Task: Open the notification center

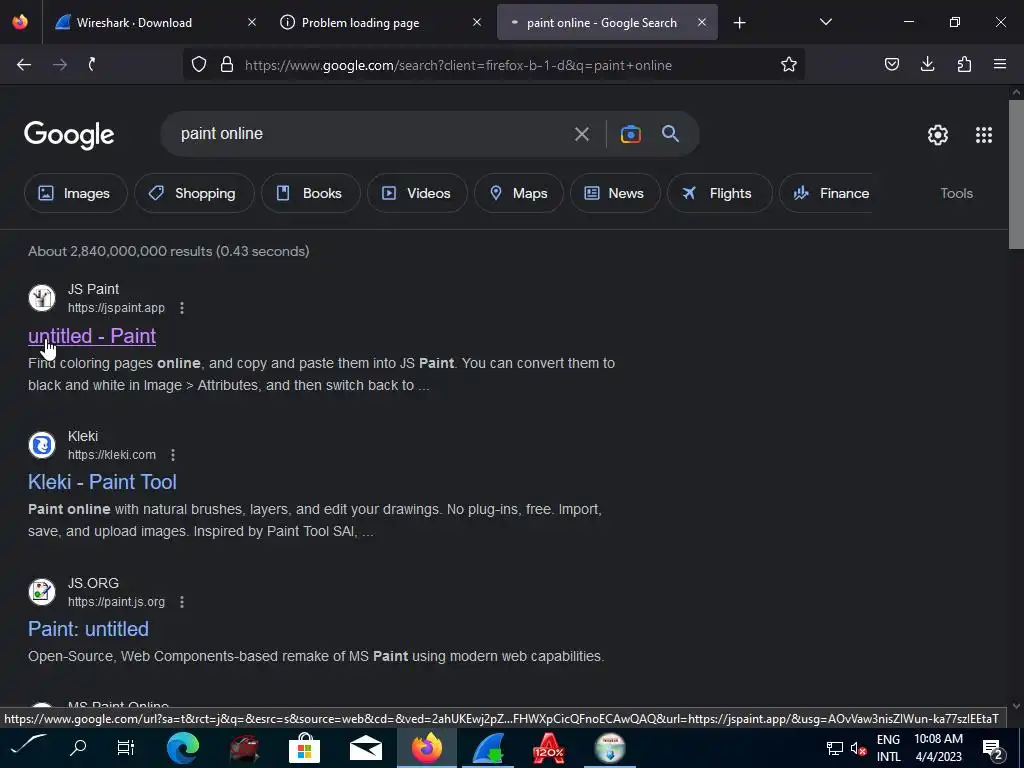Action: (x=993, y=749)
